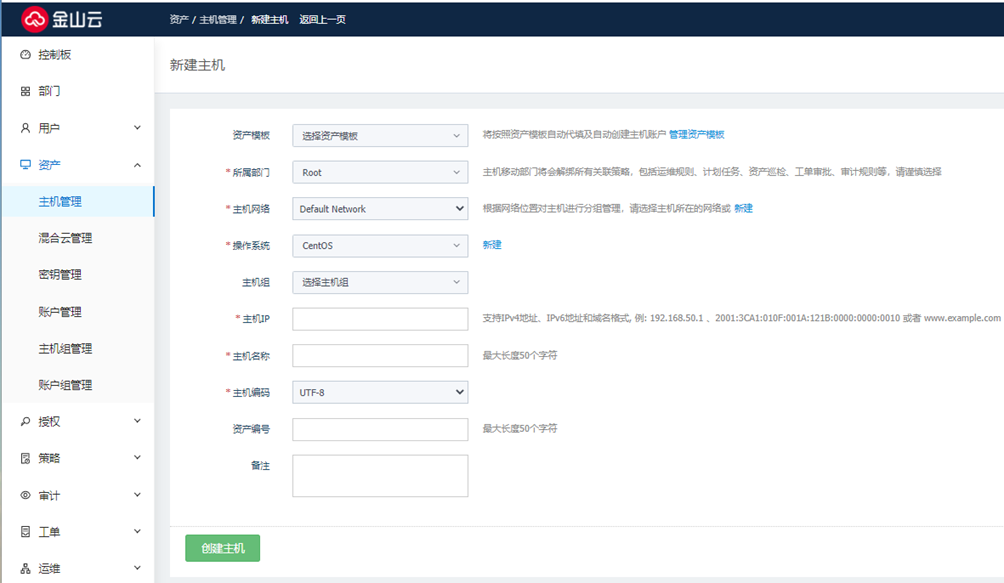This screenshot has width=1004, height=583.
Task: Click the 资产 monitor icon in sidebar
Action: click(x=26, y=165)
